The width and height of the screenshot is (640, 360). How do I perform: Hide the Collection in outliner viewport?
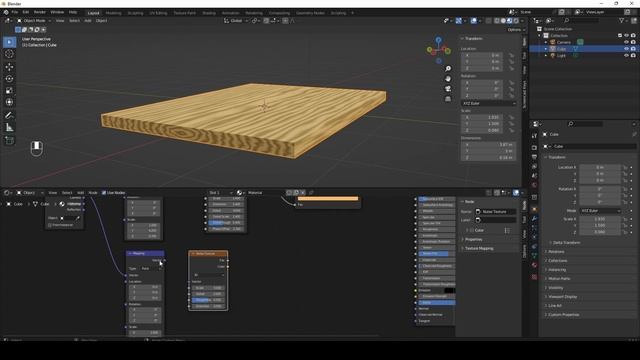627,36
